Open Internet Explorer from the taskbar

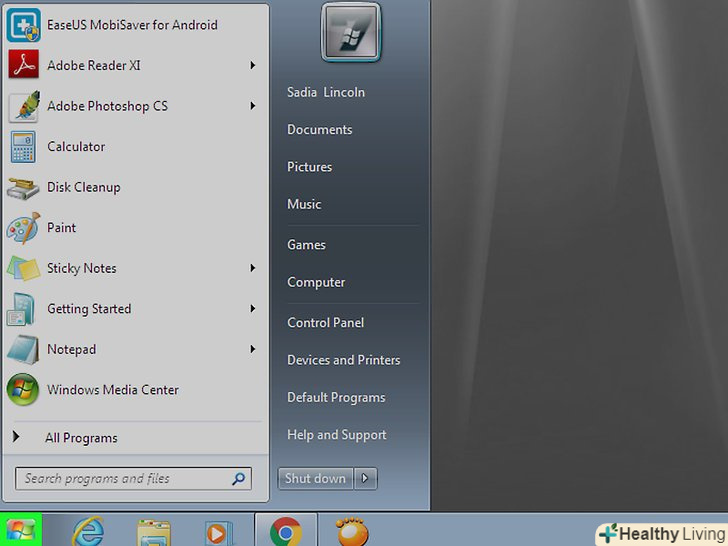coord(87,531)
